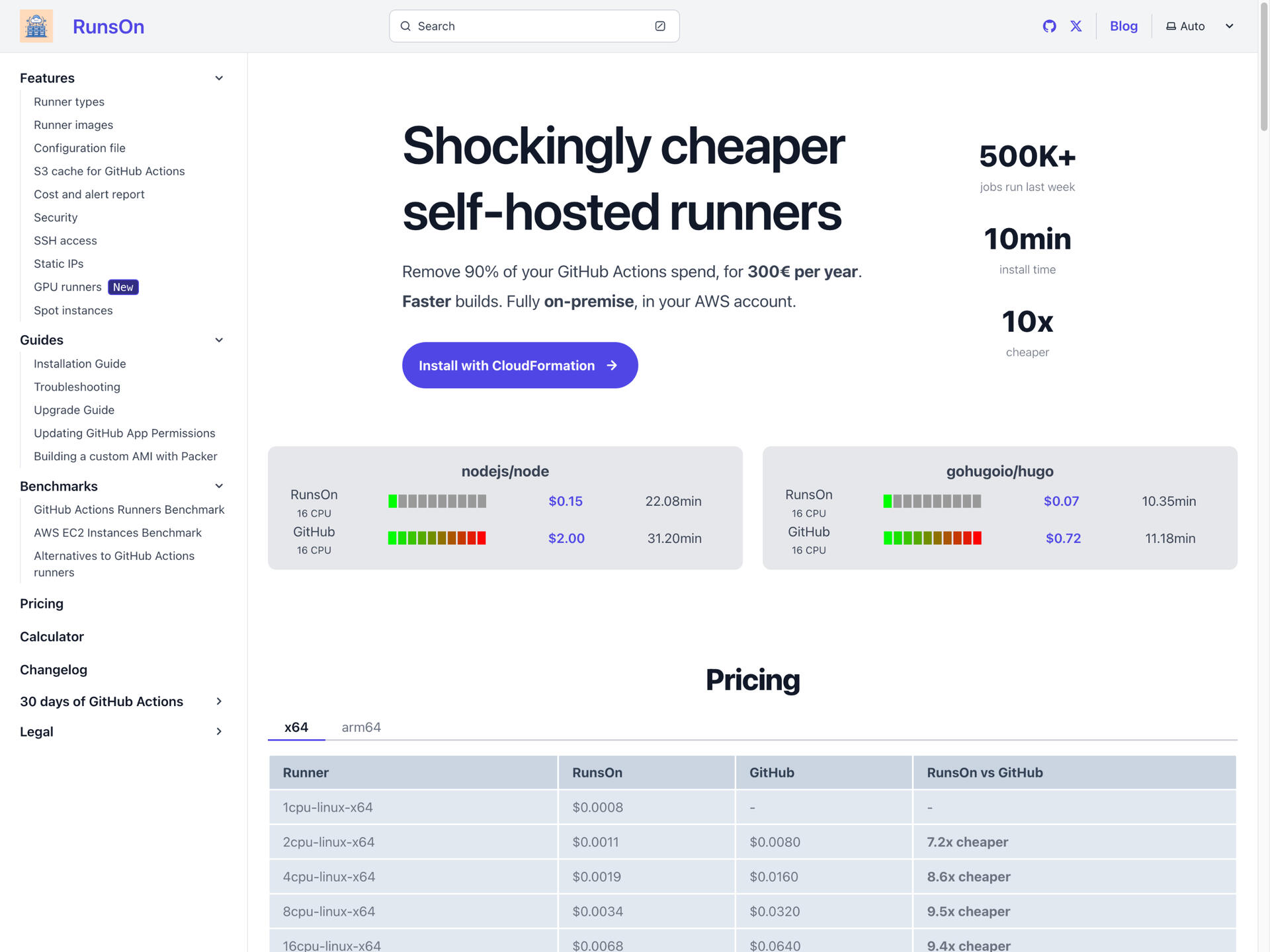Click Install with CloudFormation
This screenshot has height=952, width=1270.
pos(520,365)
